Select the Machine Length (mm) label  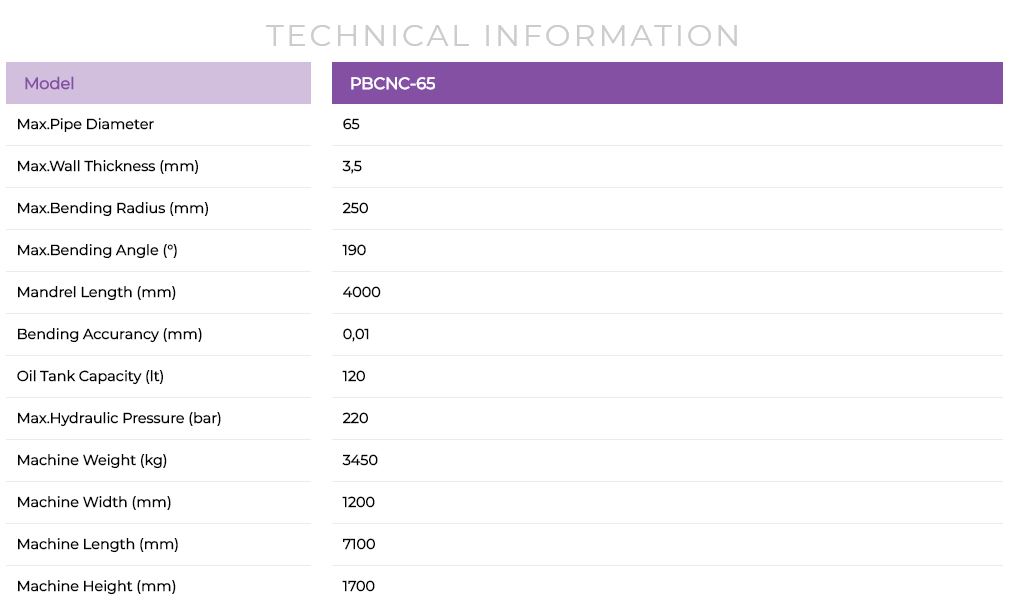click(98, 545)
